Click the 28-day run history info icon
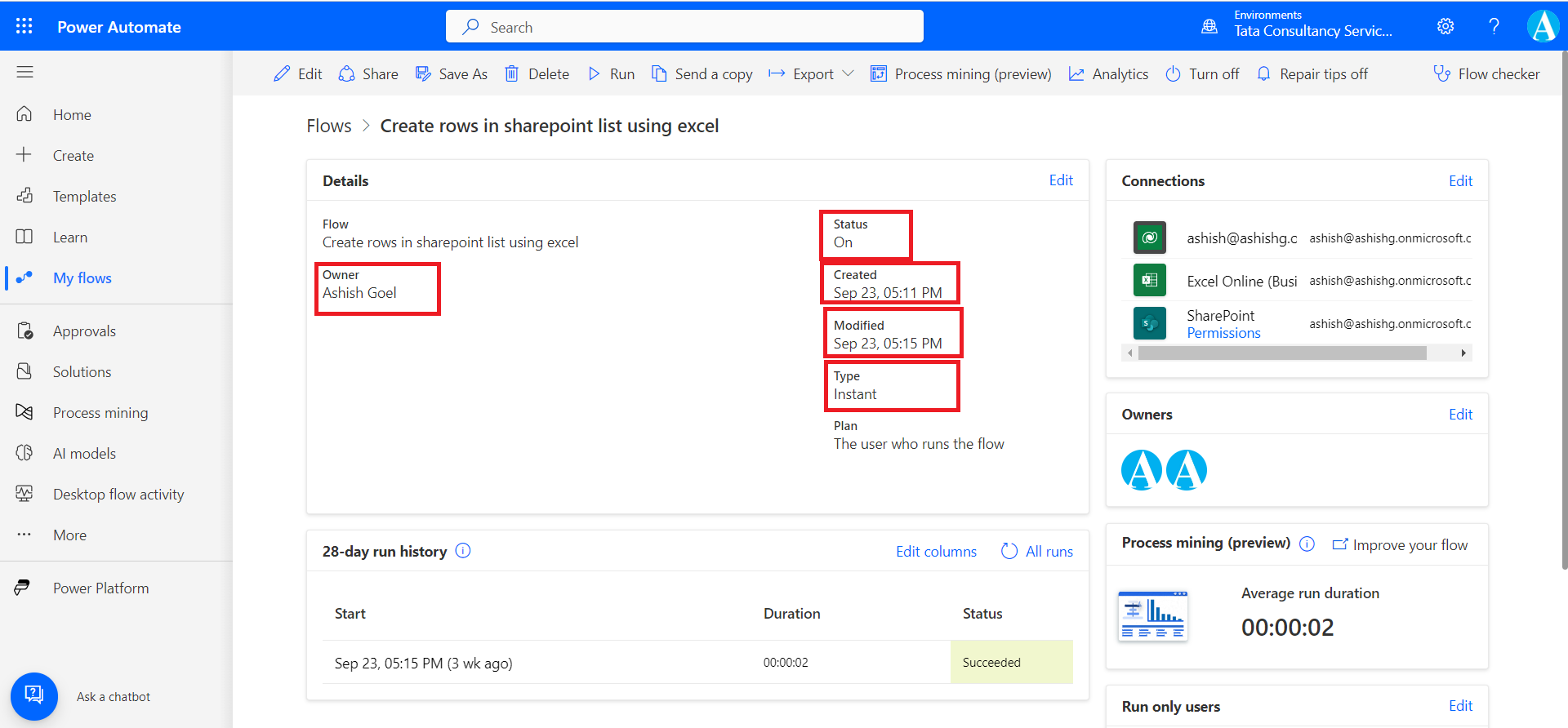This screenshot has height=728, width=1568. pyautogui.click(x=463, y=551)
